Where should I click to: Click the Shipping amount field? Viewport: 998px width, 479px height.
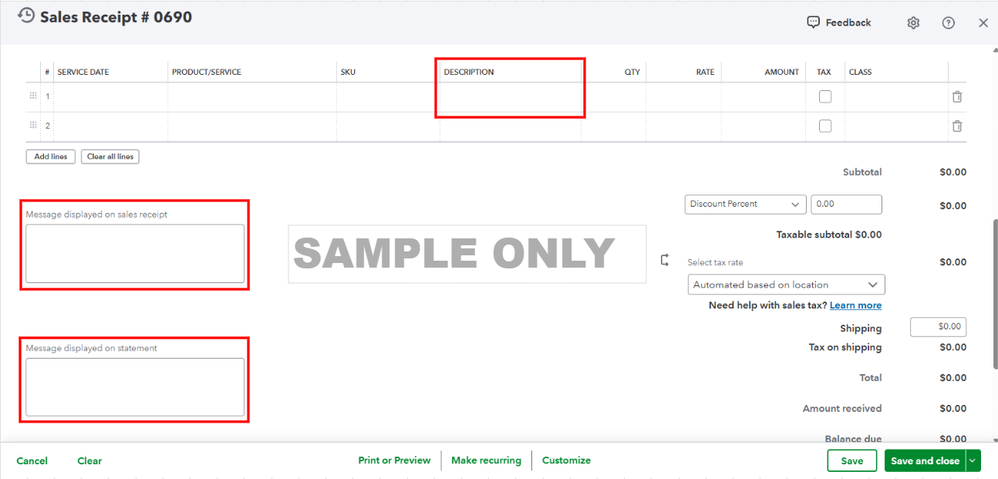pos(938,327)
